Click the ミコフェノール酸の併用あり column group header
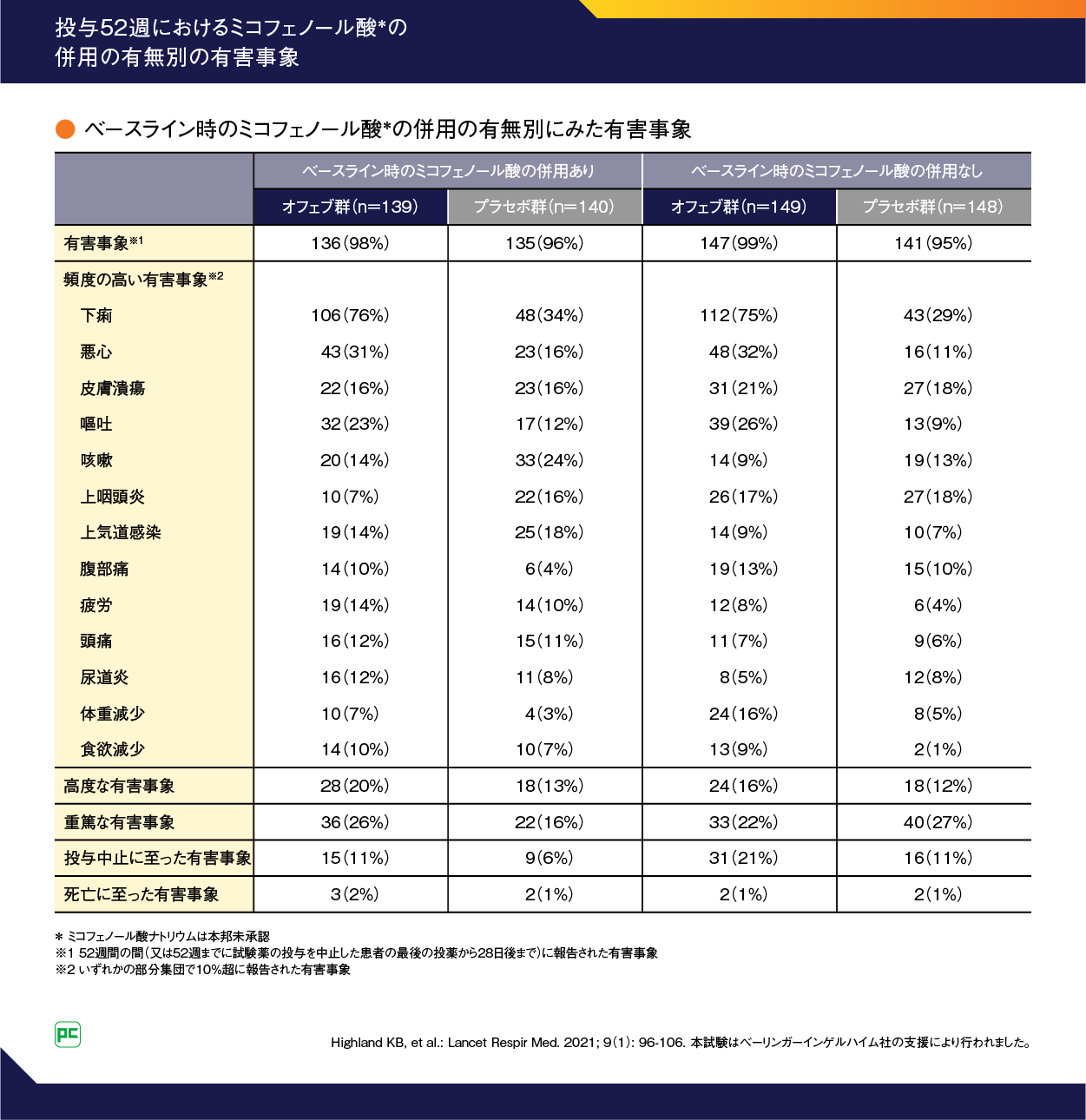 click(448, 171)
